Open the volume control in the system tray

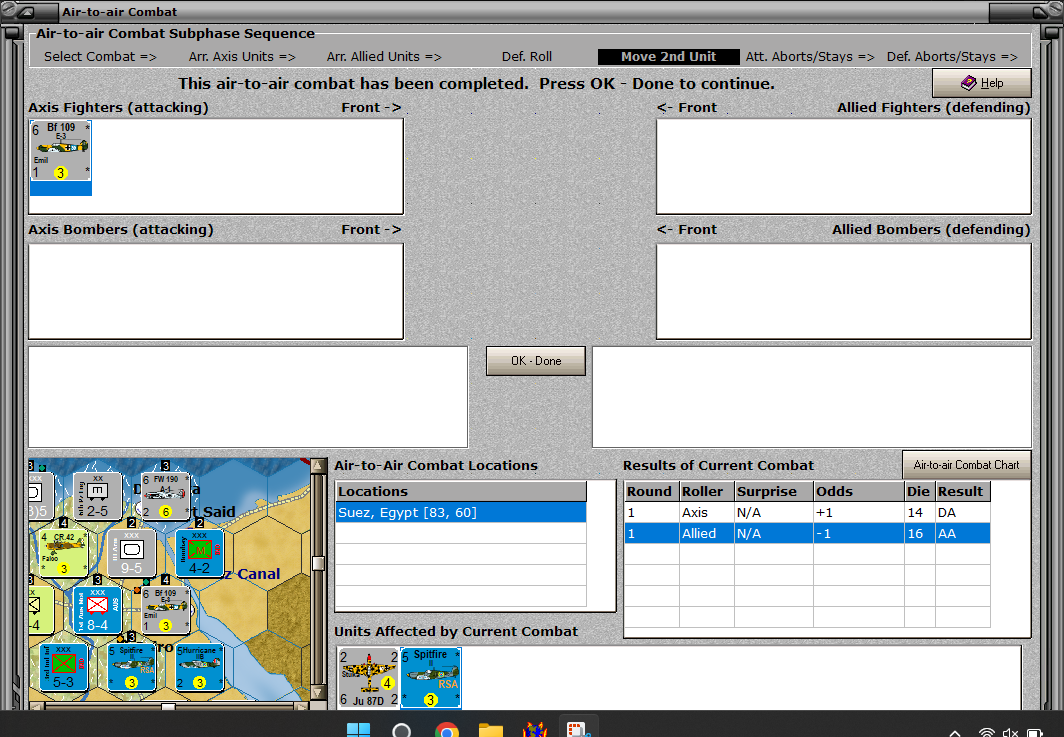point(1010,732)
